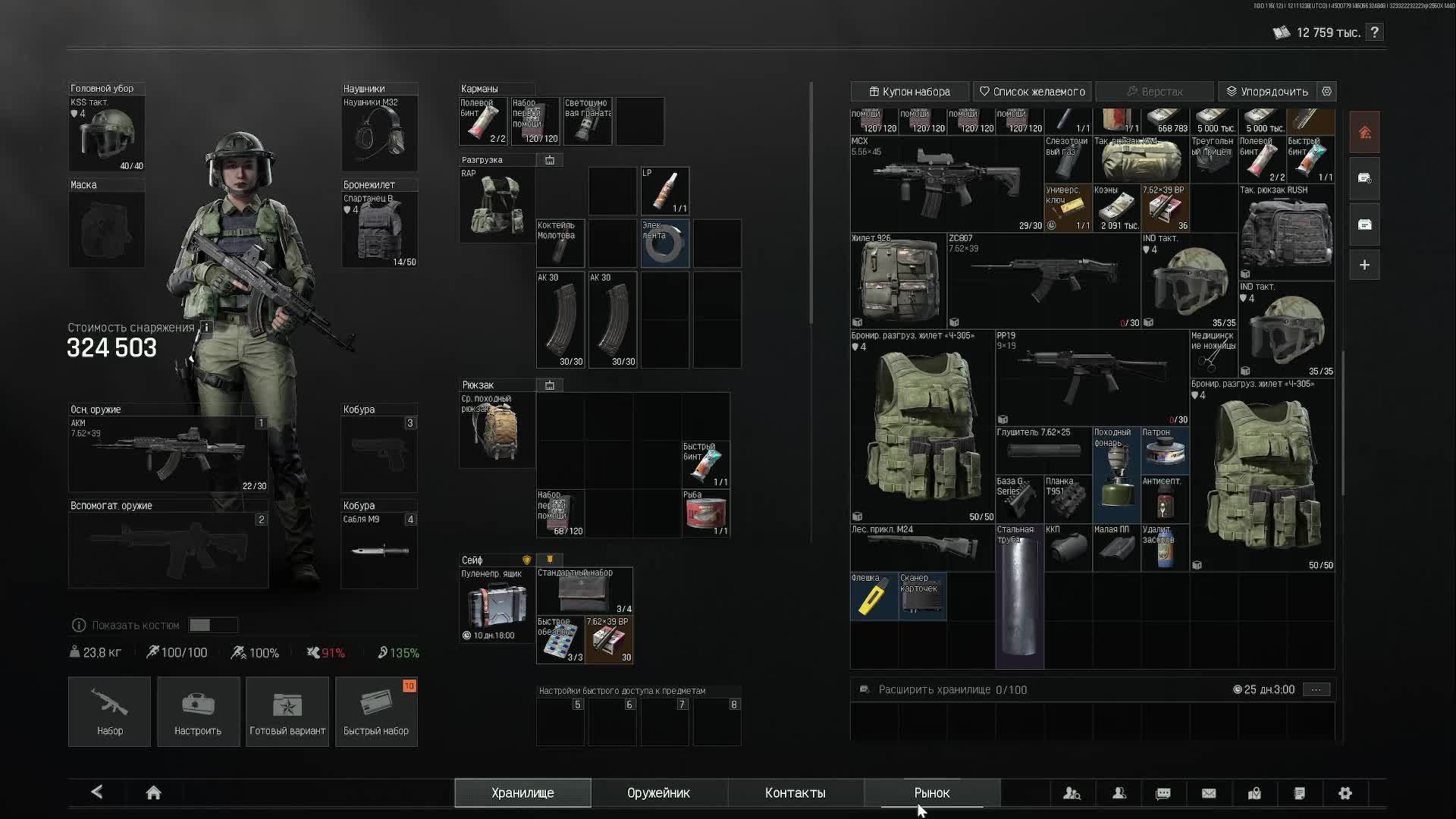1456x819 pixels.
Task: Open the player search icon
Action: [x=1072, y=793]
